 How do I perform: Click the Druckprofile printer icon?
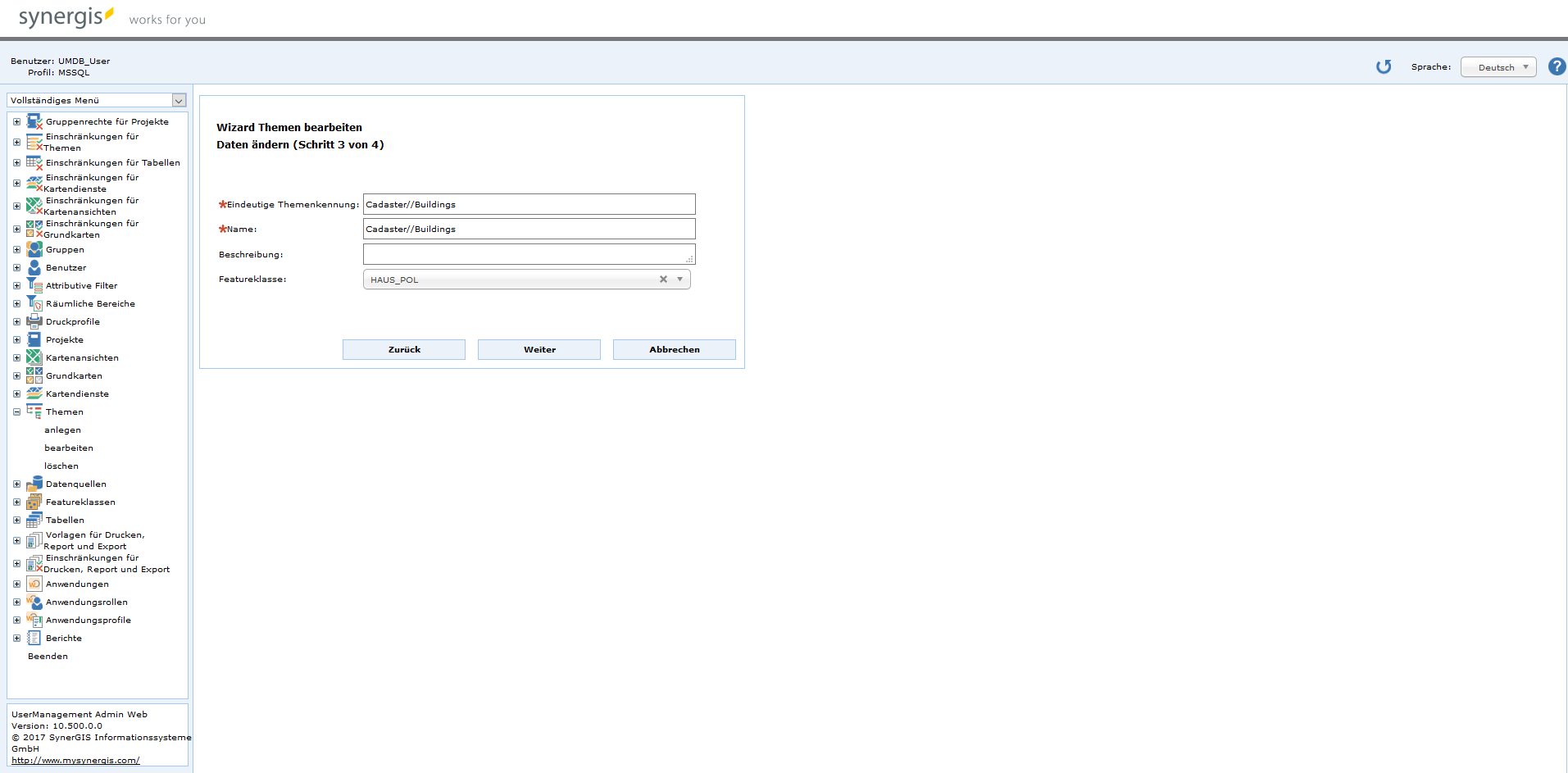tap(34, 321)
